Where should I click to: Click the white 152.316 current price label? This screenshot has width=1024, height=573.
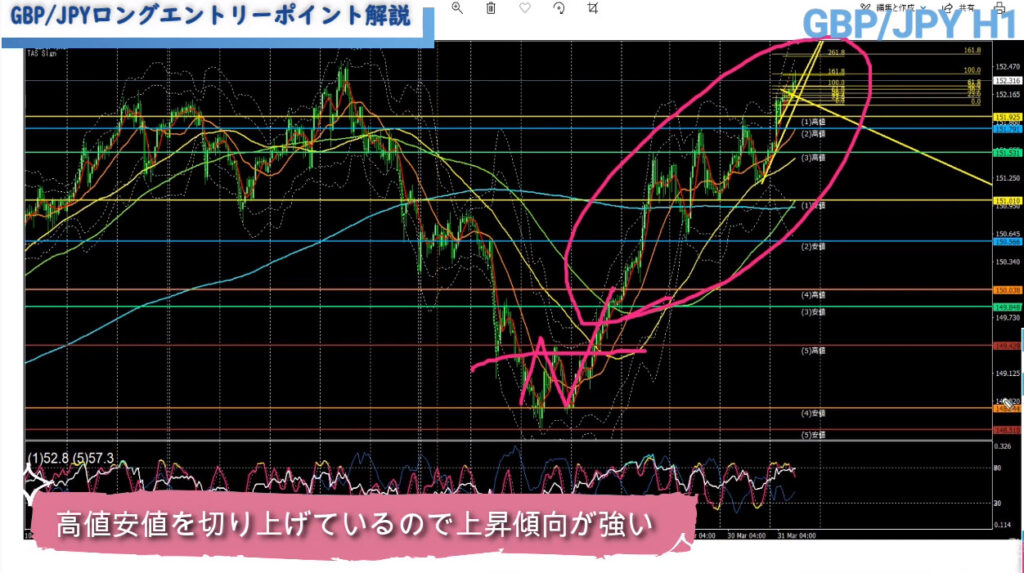tap(1005, 81)
